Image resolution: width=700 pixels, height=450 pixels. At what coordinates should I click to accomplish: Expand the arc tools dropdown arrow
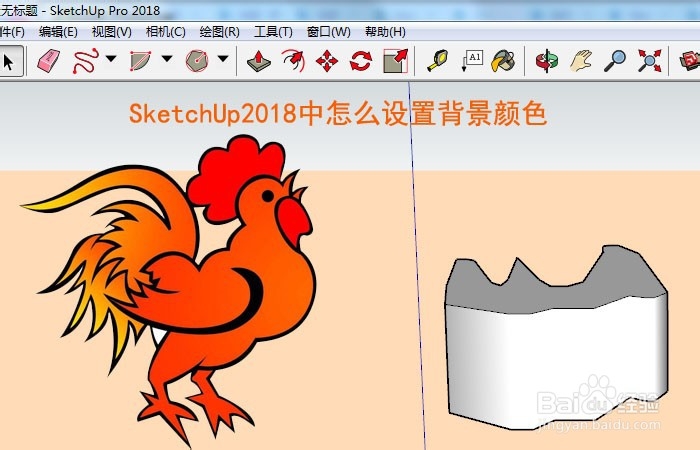click(167, 58)
